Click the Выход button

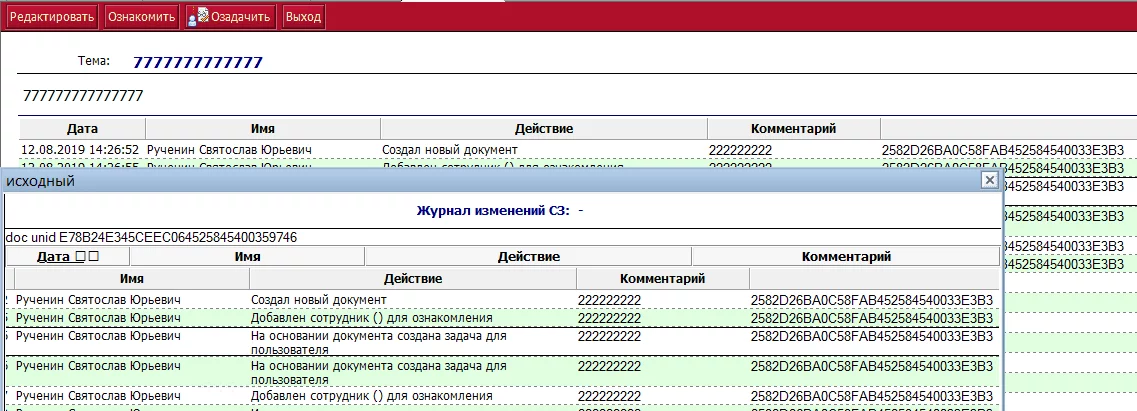tap(303, 17)
